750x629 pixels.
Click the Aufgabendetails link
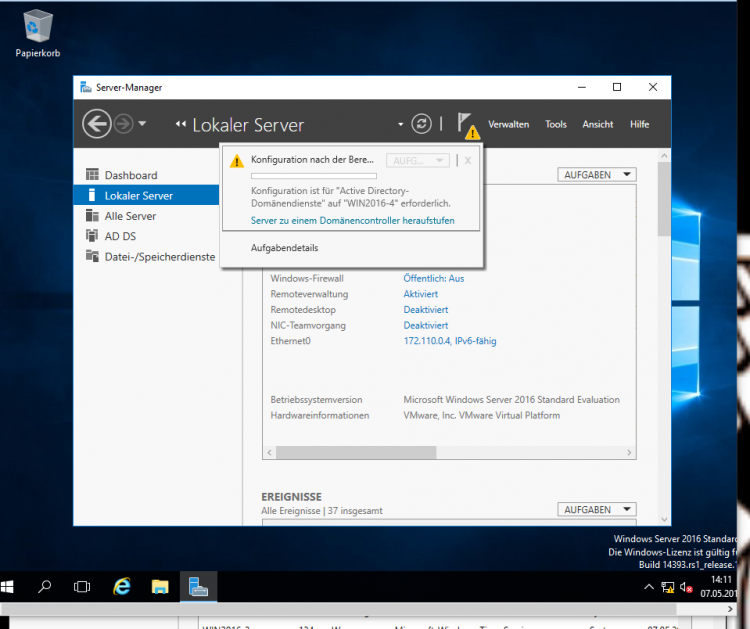click(284, 248)
